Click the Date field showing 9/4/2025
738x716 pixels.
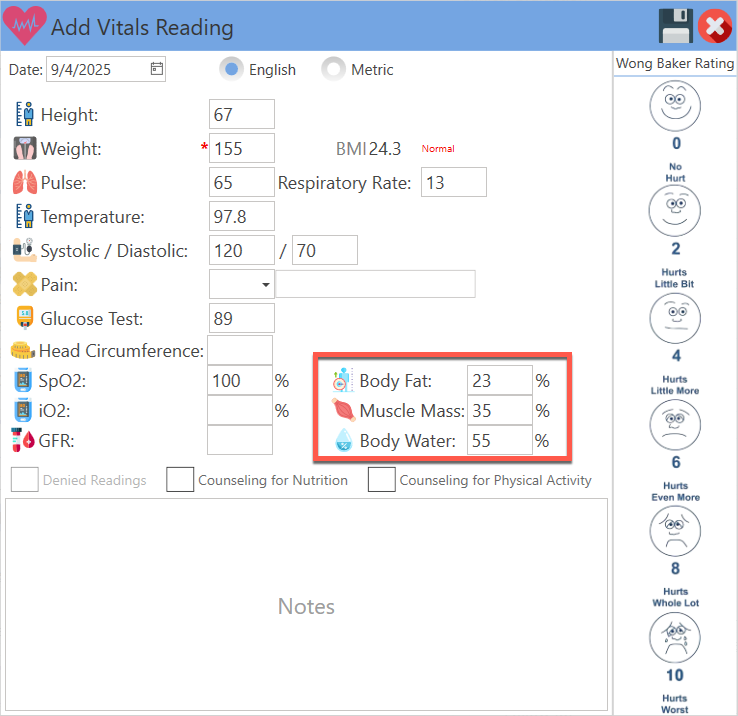(105, 69)
